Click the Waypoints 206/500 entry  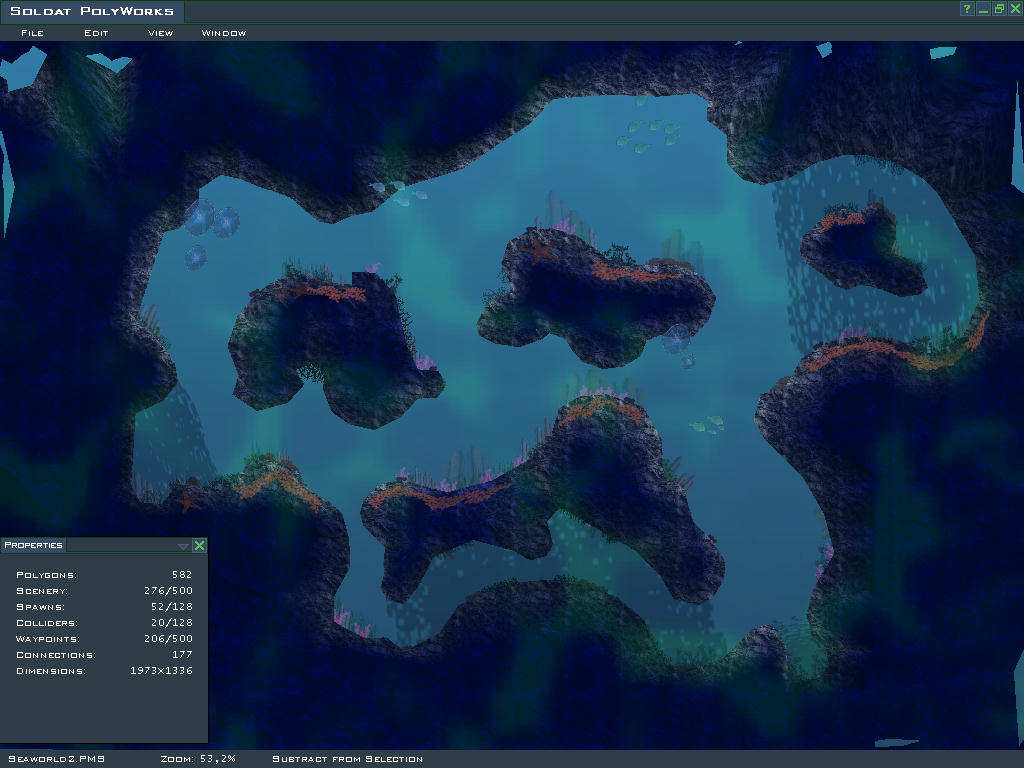click(168, 639)
